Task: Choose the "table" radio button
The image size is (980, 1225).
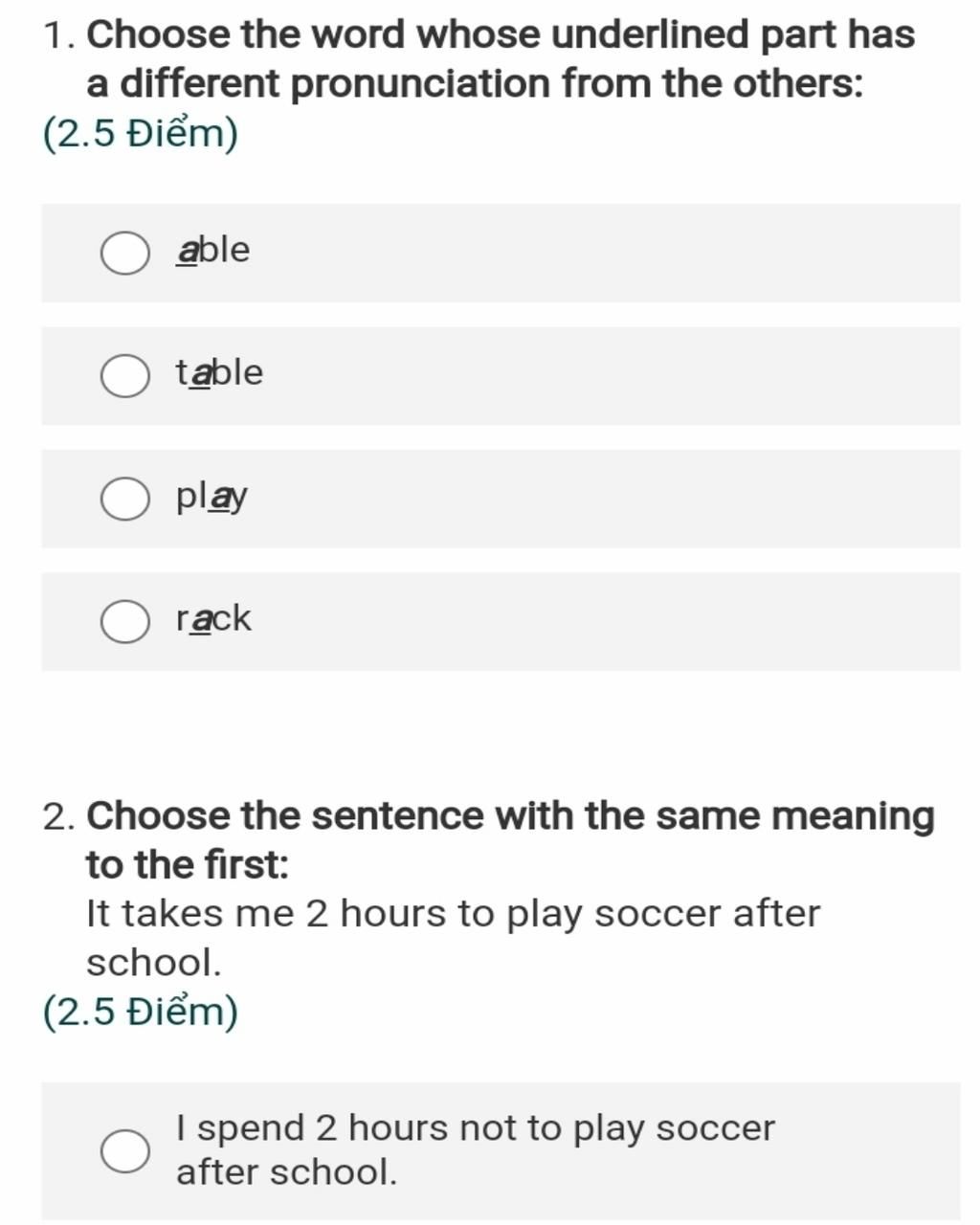Action: click(124, 375)
